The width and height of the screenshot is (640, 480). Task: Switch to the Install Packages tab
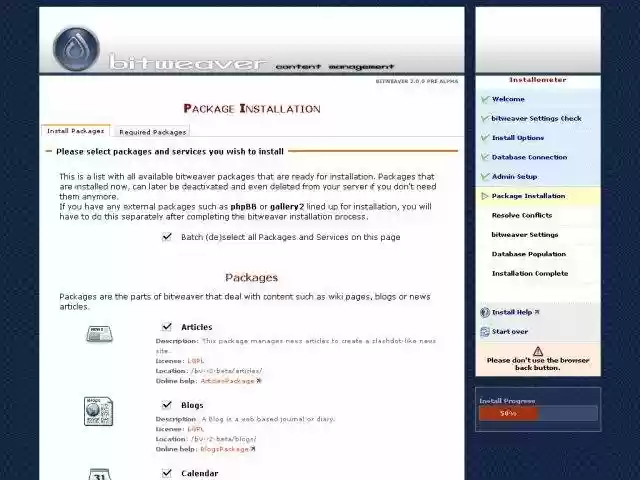pyautogui.click(x=76, y=131)
